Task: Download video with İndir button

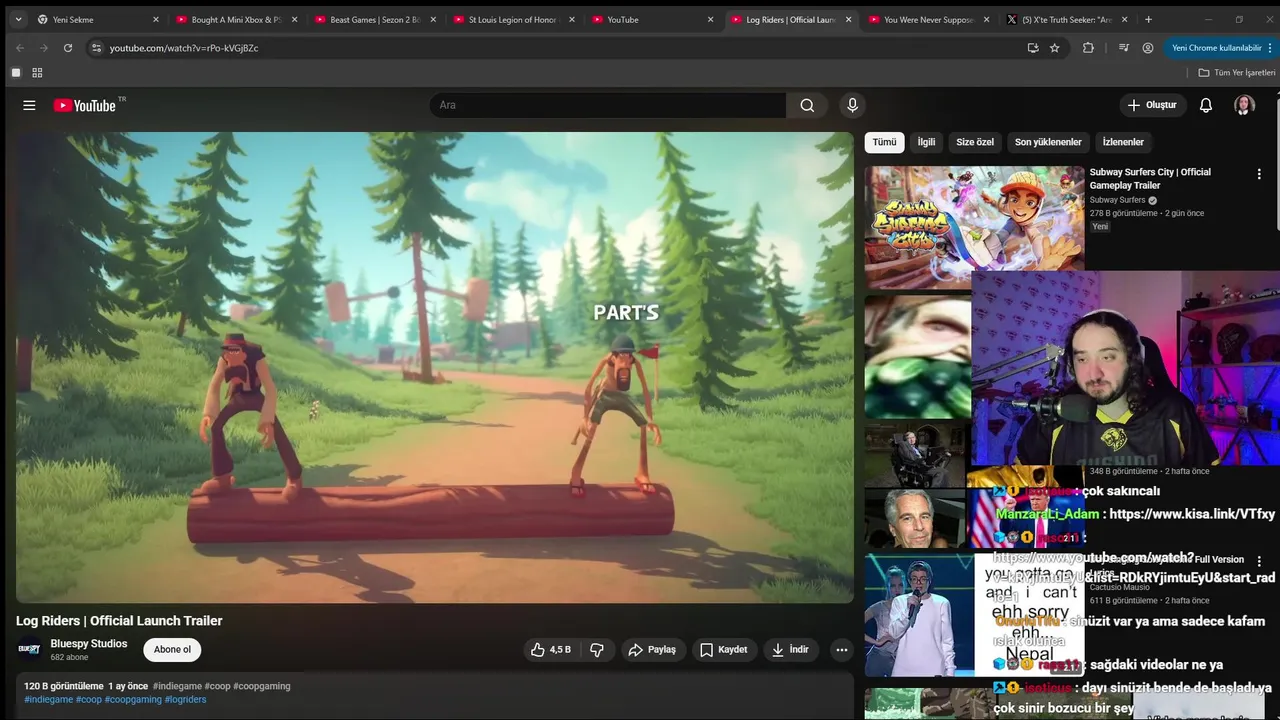Action: pos(789,650)
